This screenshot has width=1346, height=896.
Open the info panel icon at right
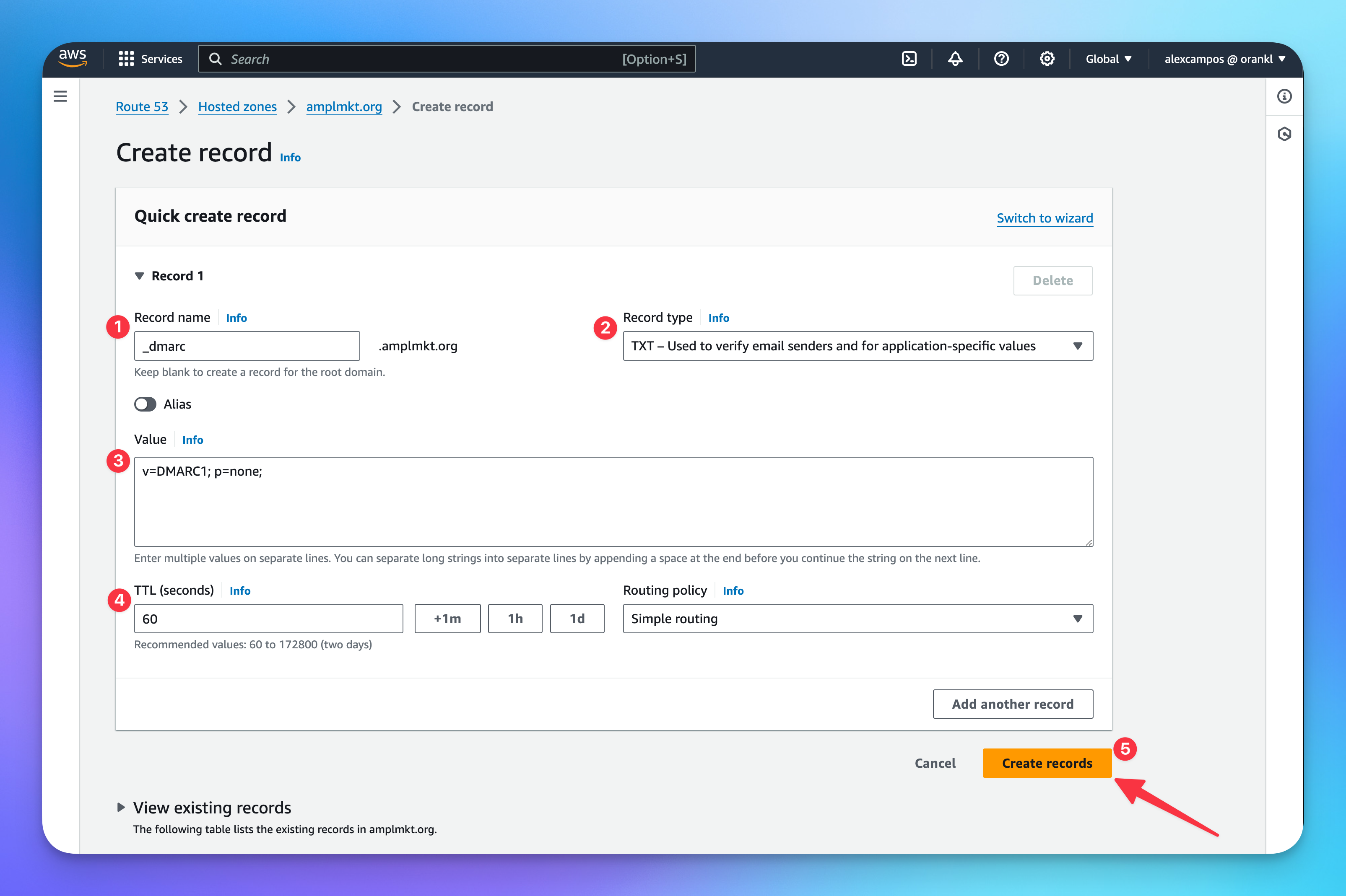pos(1284,96)
